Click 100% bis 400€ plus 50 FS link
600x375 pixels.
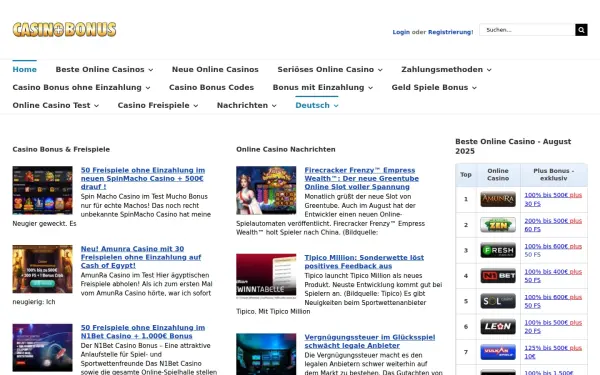coord(553,276)
